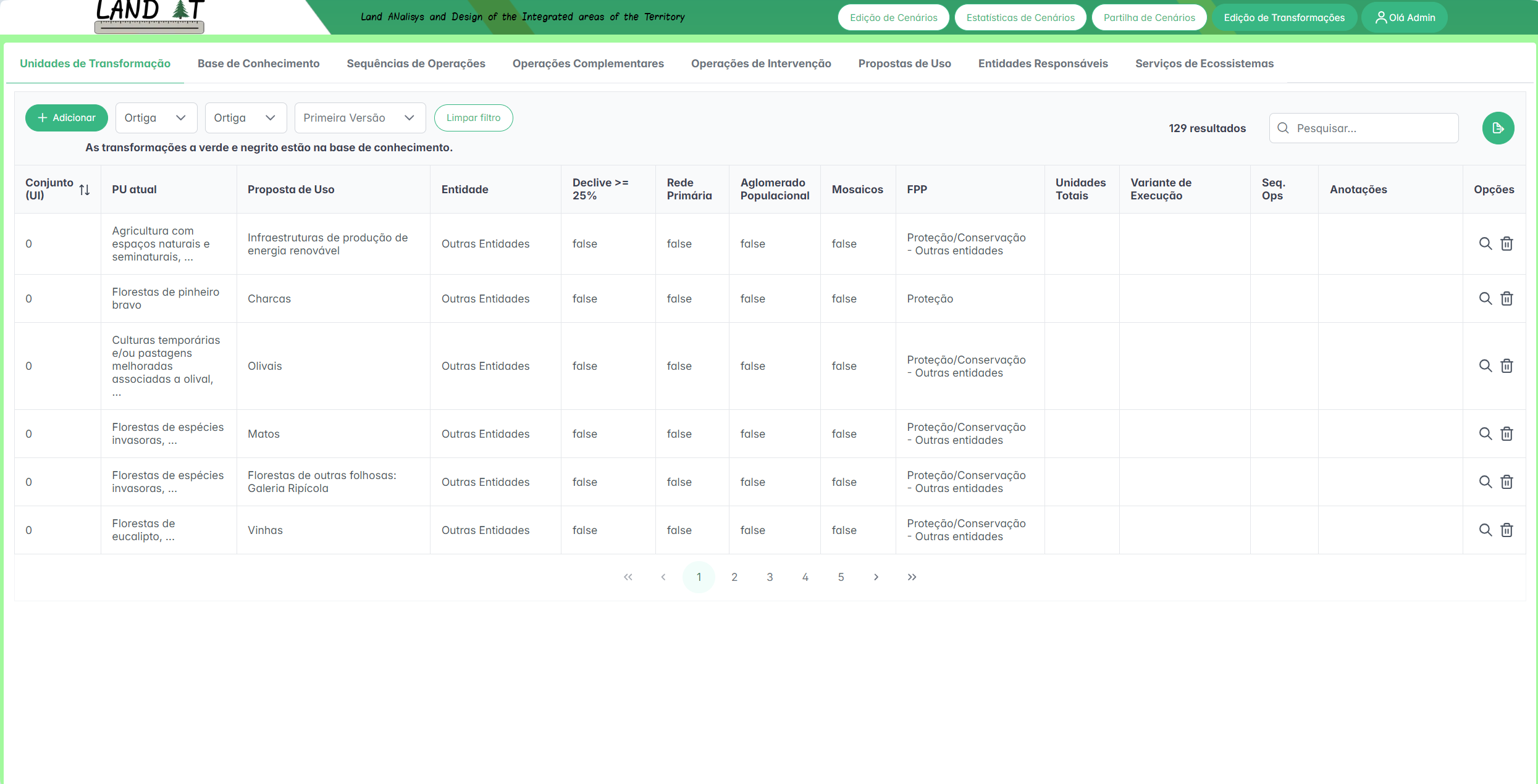This screenshot has height=784, width=1538.
Task: Go to page 4
Action: coord(805,577)
